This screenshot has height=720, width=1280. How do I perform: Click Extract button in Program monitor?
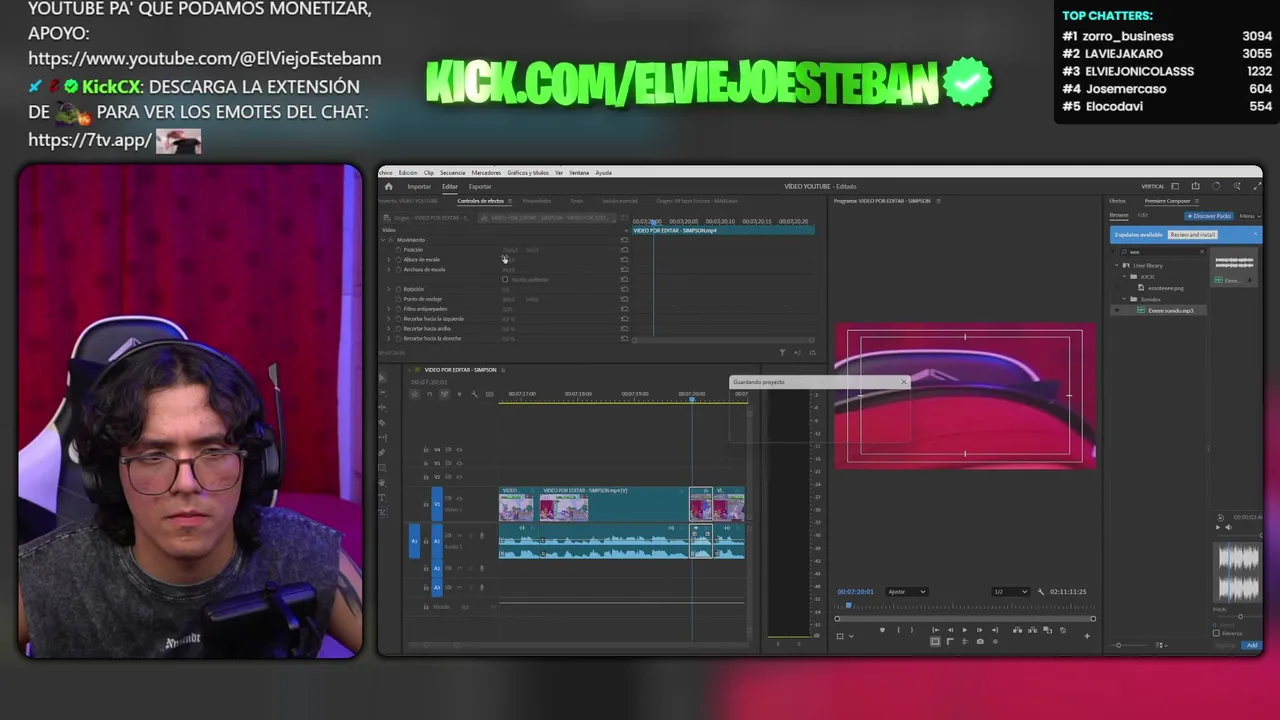[x=1032, y=630]
